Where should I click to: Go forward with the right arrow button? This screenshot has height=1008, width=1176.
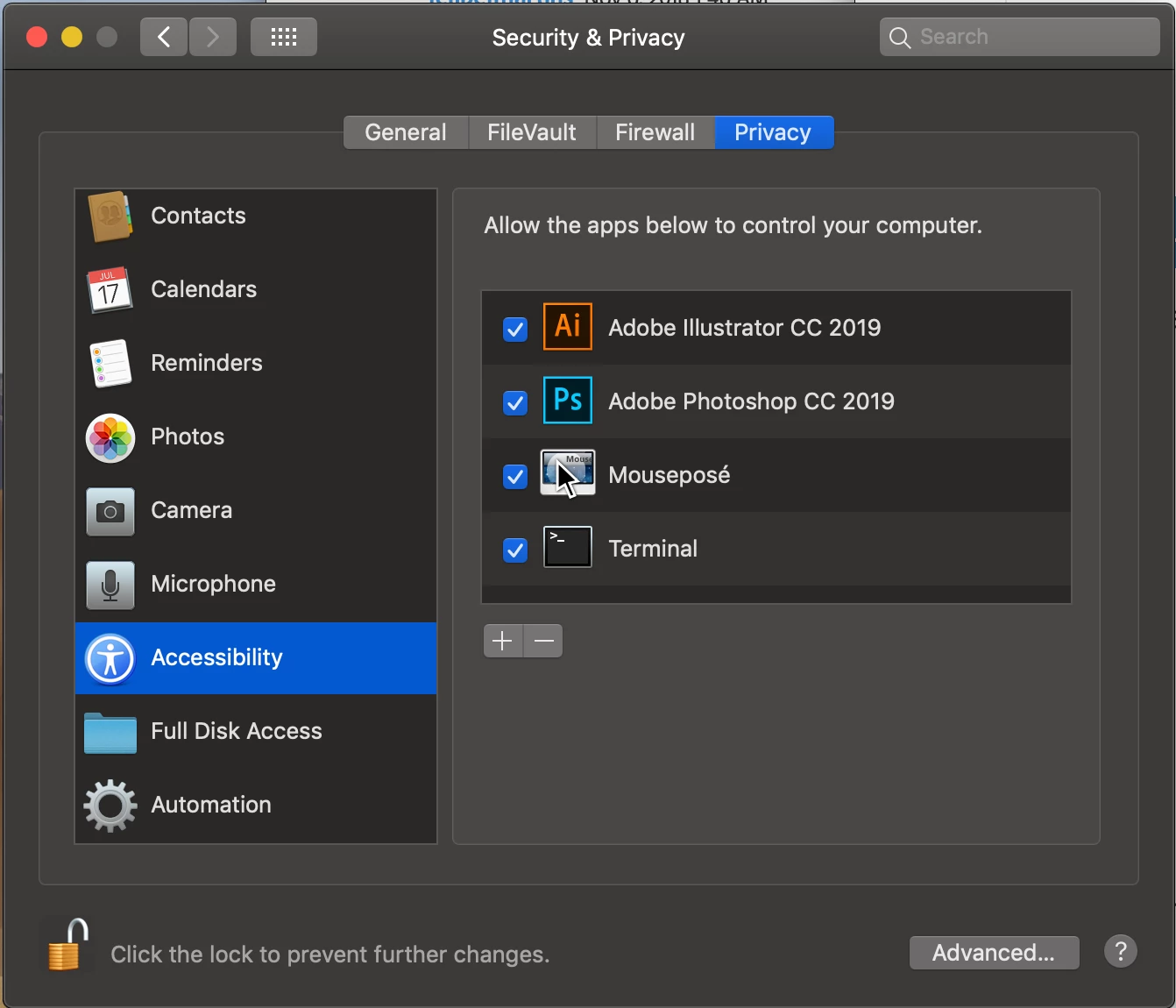[x=213, y=37]
